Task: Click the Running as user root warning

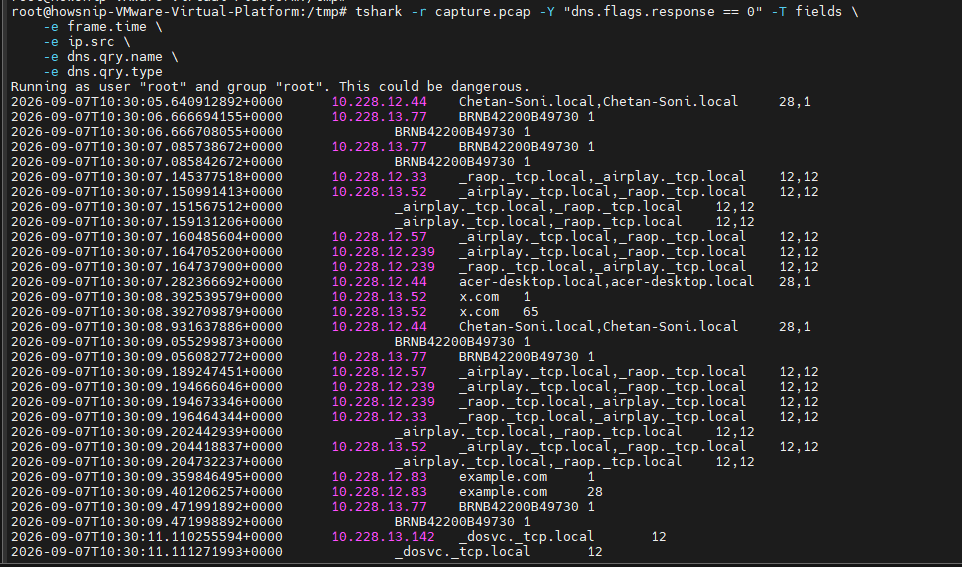Action: pyautogui.click(x=271, y=87)
